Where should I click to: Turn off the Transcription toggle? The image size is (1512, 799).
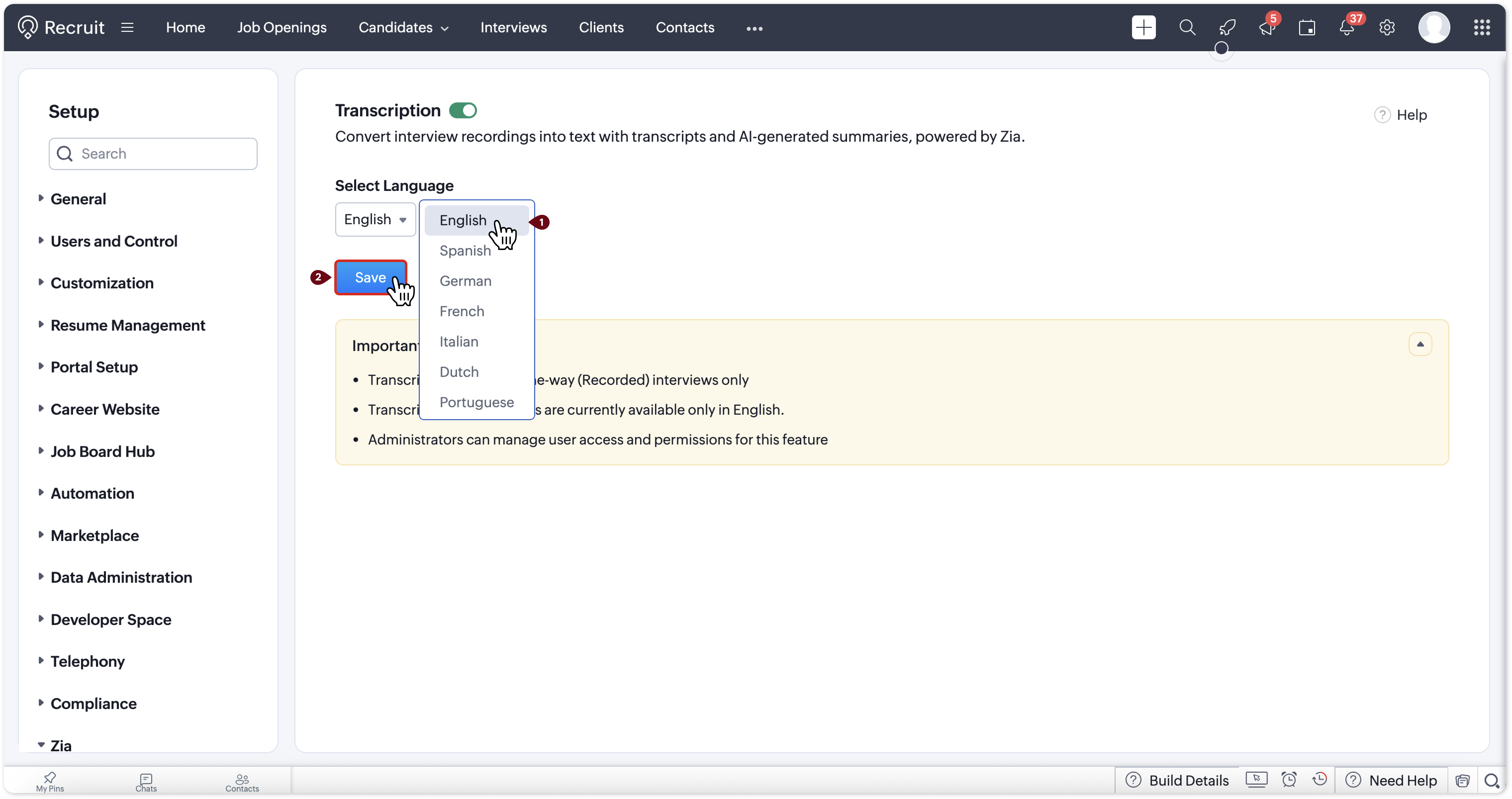(x=463, y=110)
